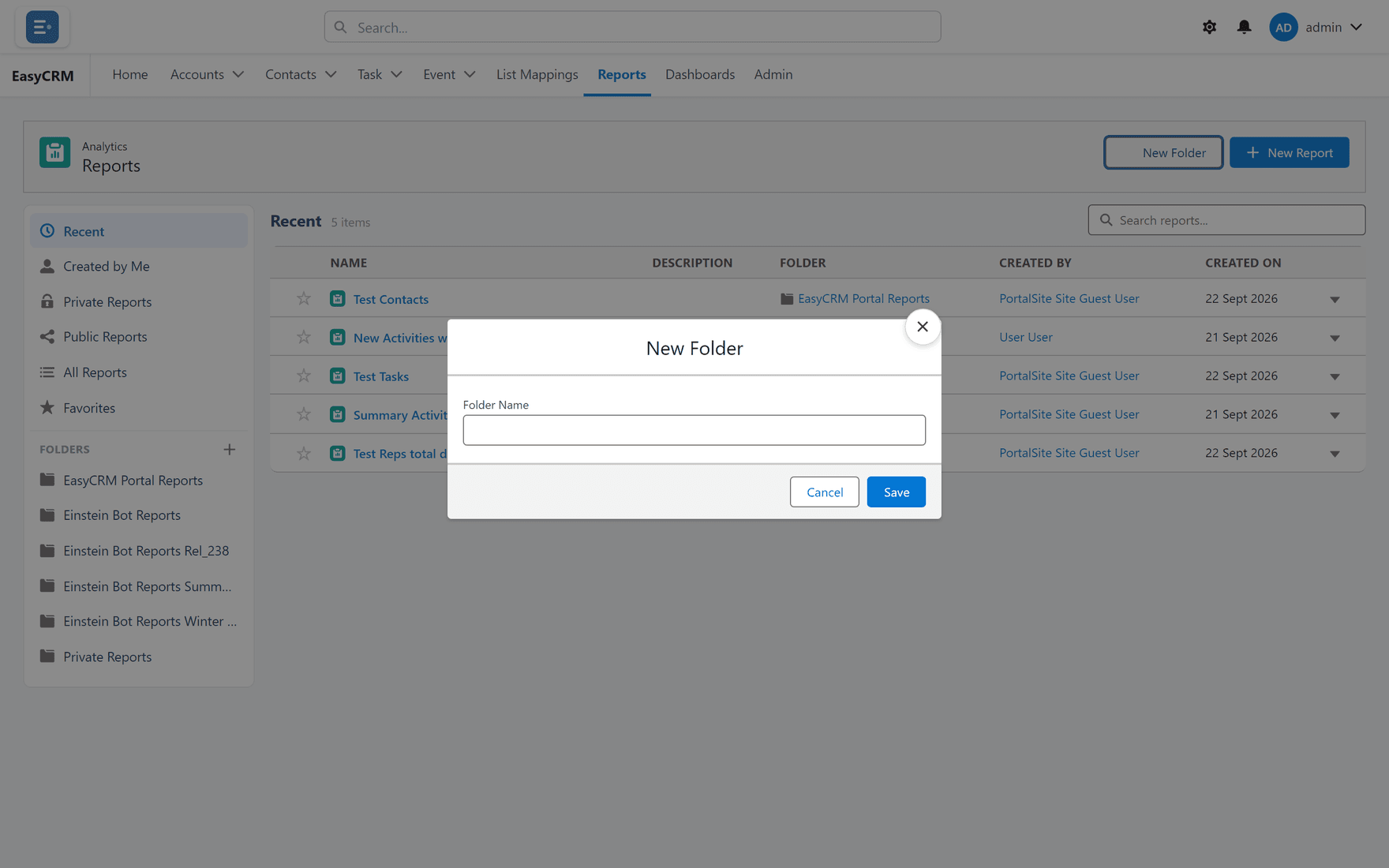Toggle star on Test Reps total report
Screen dimensions: 1389x868
click(303, 453)
